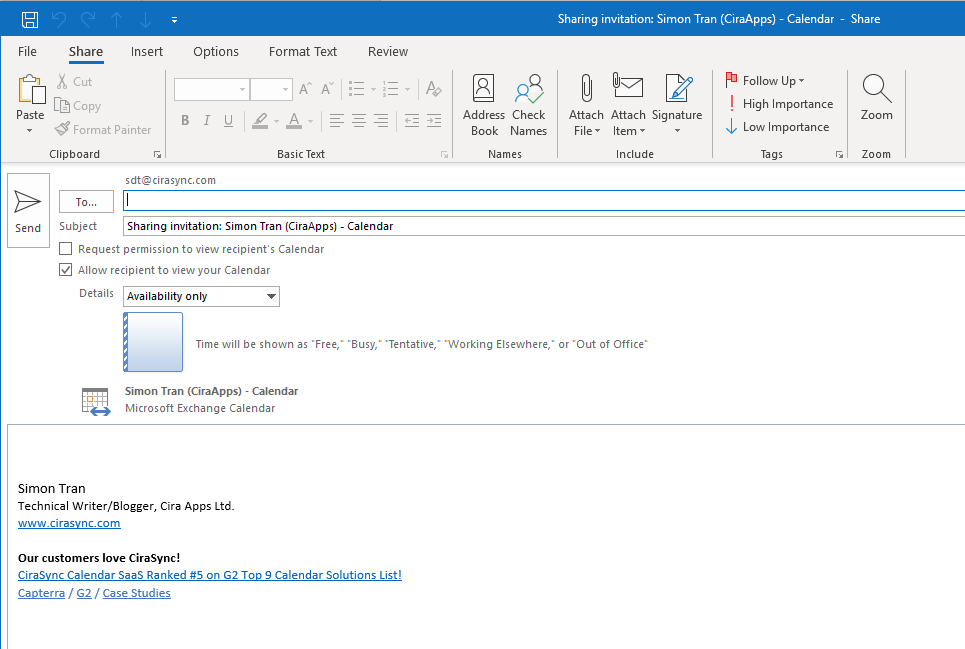The height and width of the screenshot is (649, 965).
Task: Click the Save icon in the title bar
Action: (30, 19)
